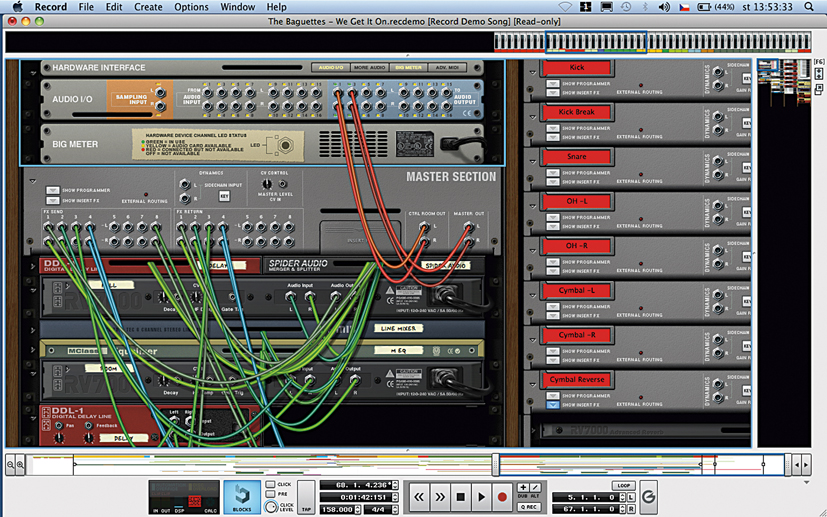Enable the CLICK metronome checkbox
This screenshot has width=827, height=517.
point(271,484)
